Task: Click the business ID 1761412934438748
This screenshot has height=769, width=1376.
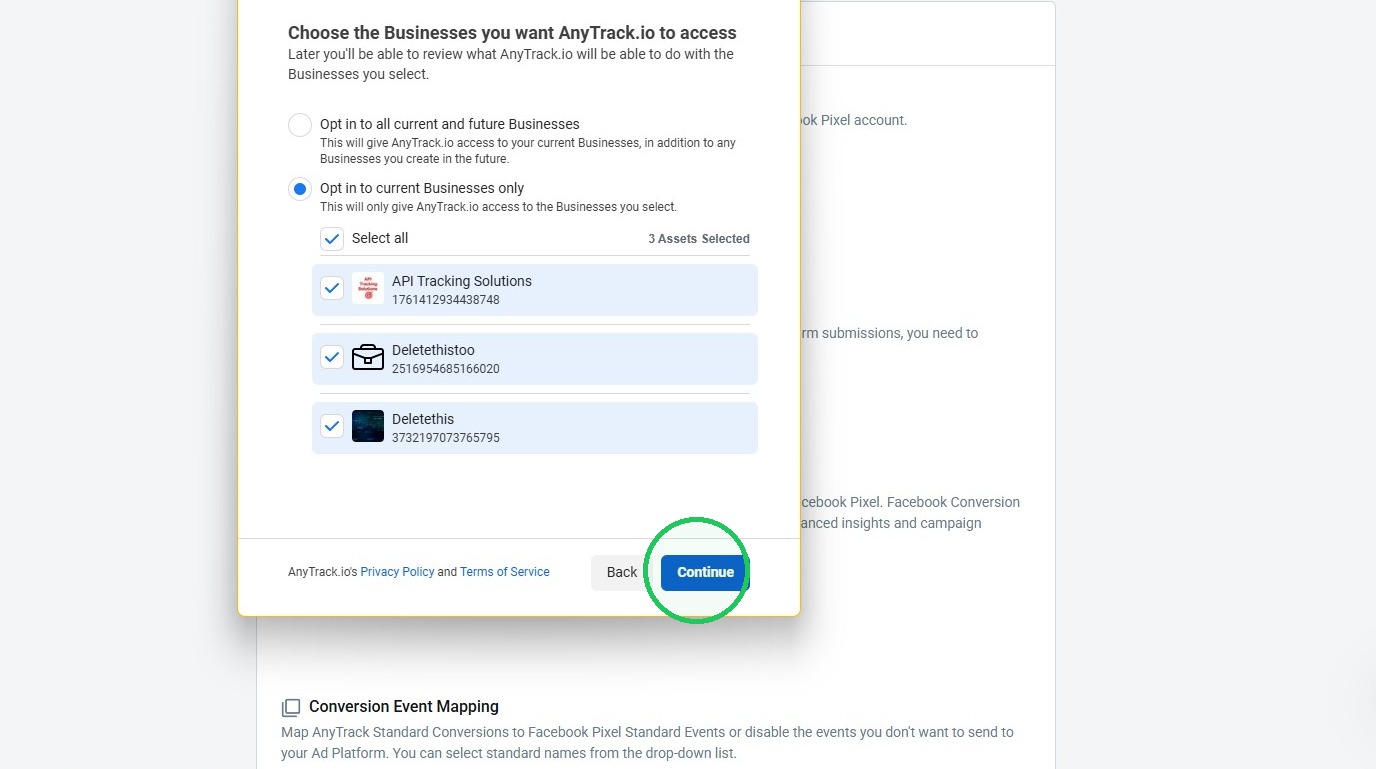Action: [x=446, y=300]
